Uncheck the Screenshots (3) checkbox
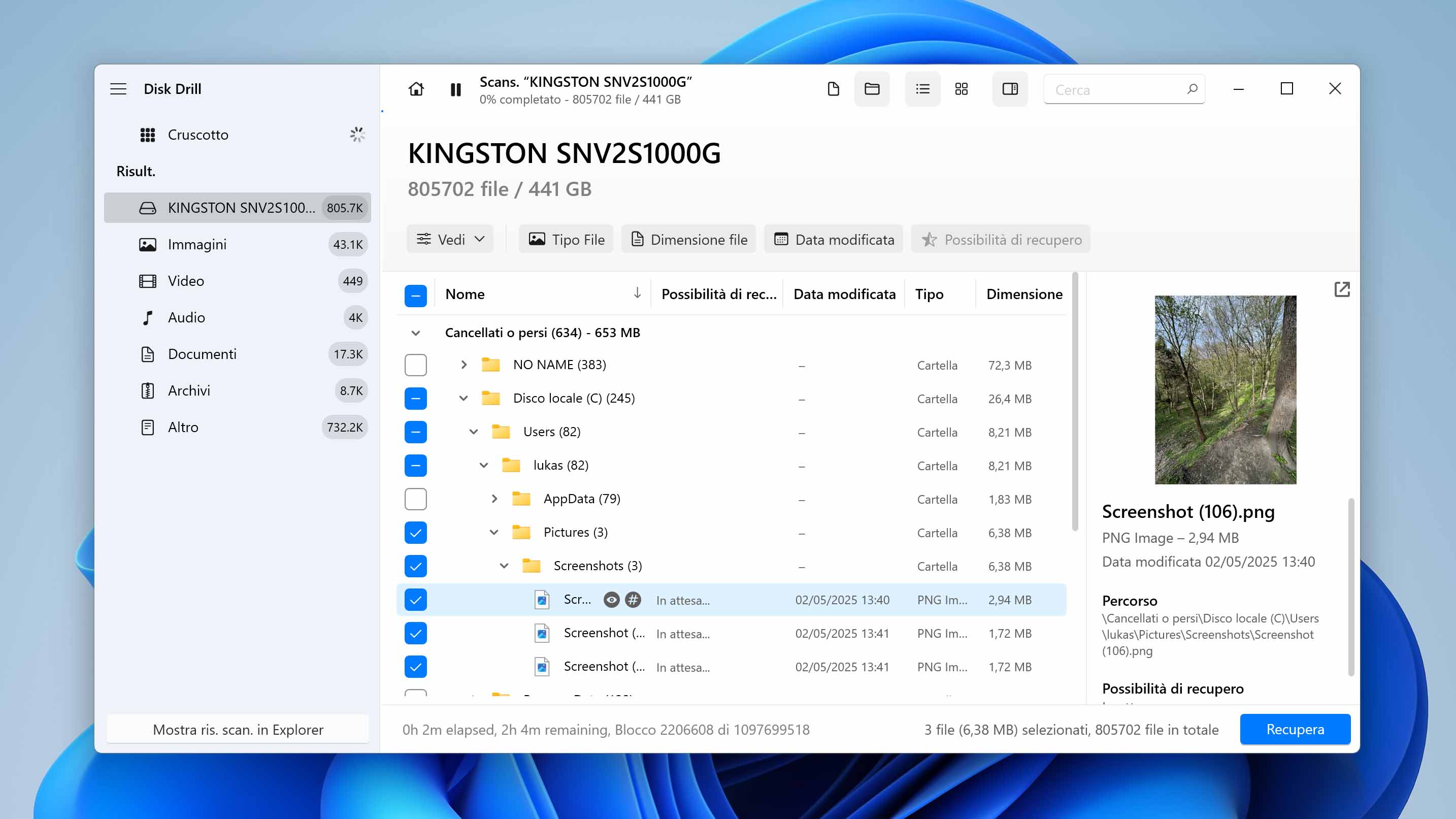This screenshot has width=1456, height=819. tap(415, 566)
